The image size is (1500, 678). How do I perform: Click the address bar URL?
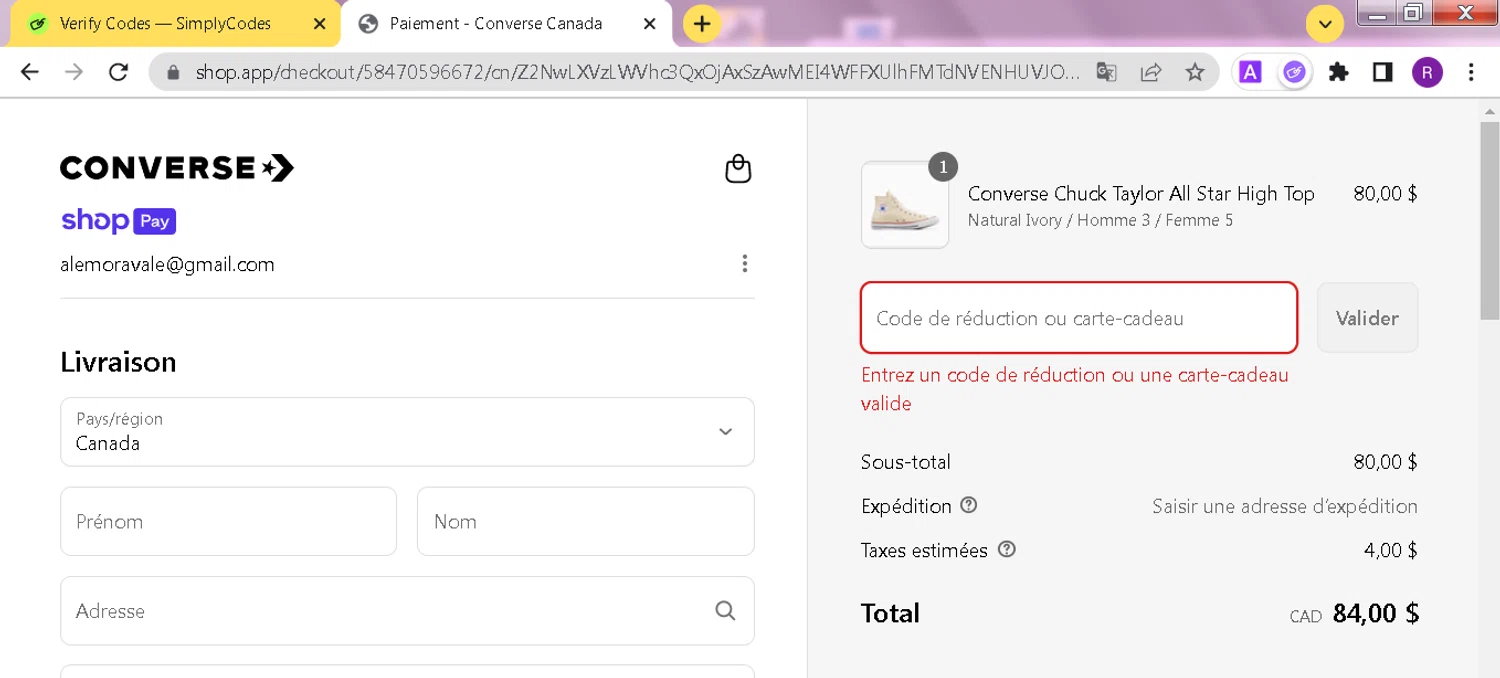(637, 72)
